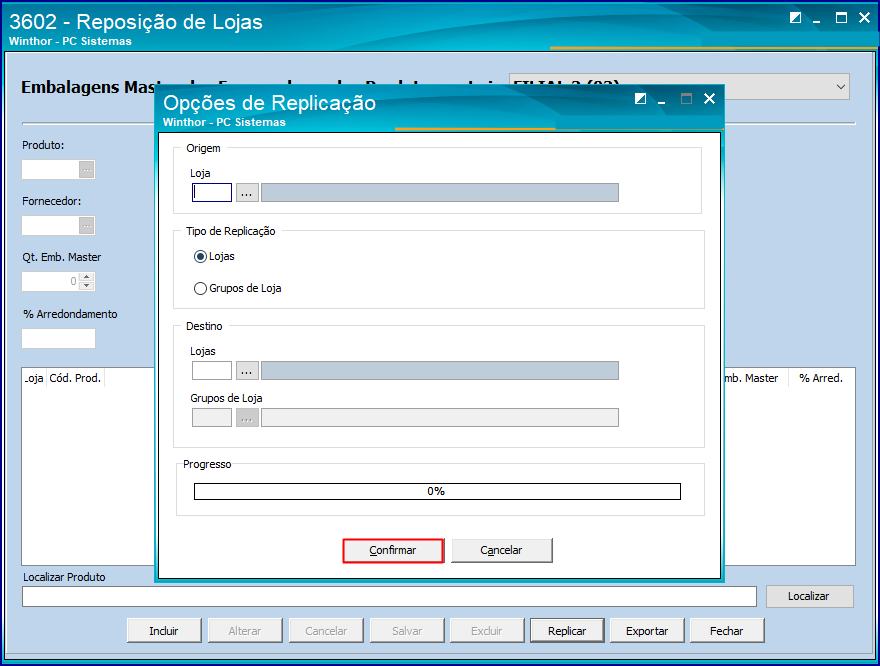Image resolution: width=880 pixels, height=666 pixels.
Task: Click the % Arred. column header
Action: (x=821, y=378)
